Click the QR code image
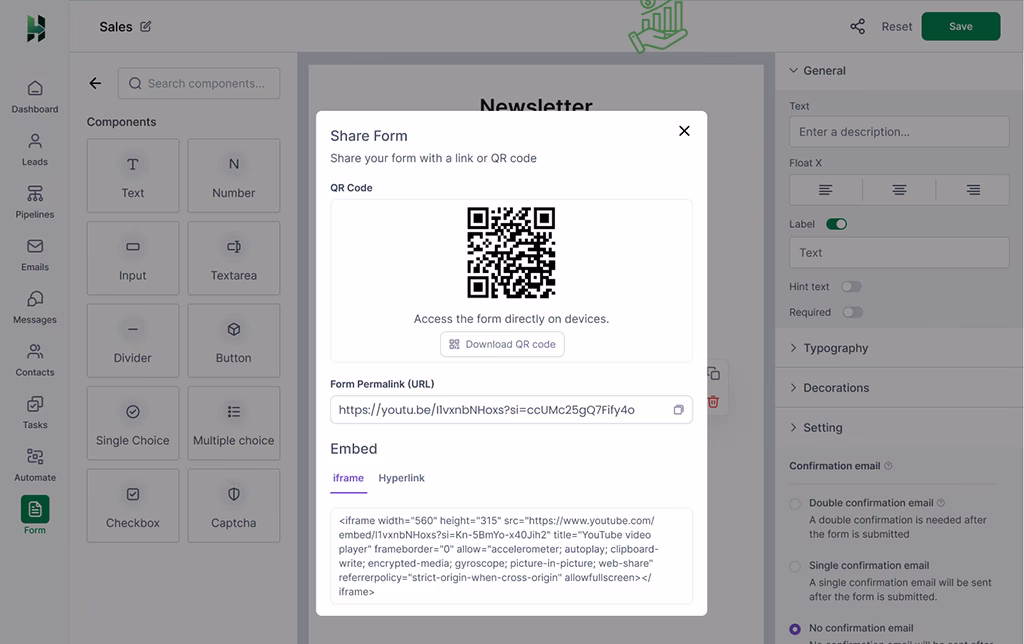Screen dimensions: 1024x644 (x=511, y=253)
